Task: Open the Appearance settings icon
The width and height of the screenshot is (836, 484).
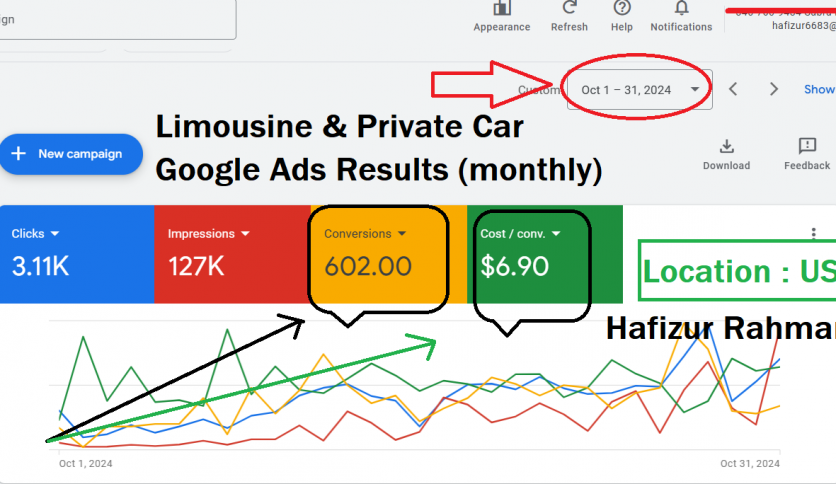Action: pyautogui.click(x=502, y=8)
